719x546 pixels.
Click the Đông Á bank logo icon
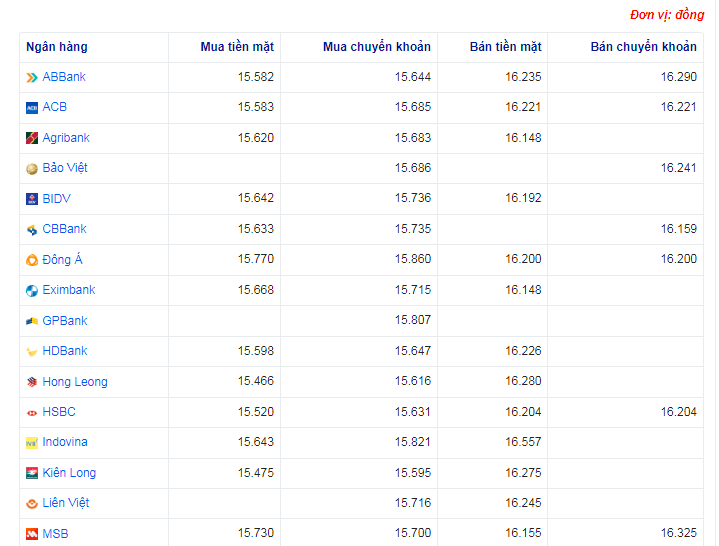pos(32,260)
